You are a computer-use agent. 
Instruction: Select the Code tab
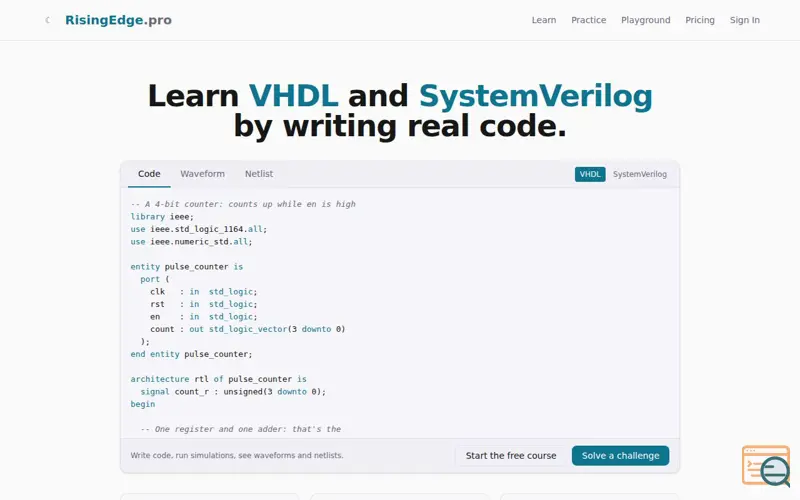pos(149,174)
